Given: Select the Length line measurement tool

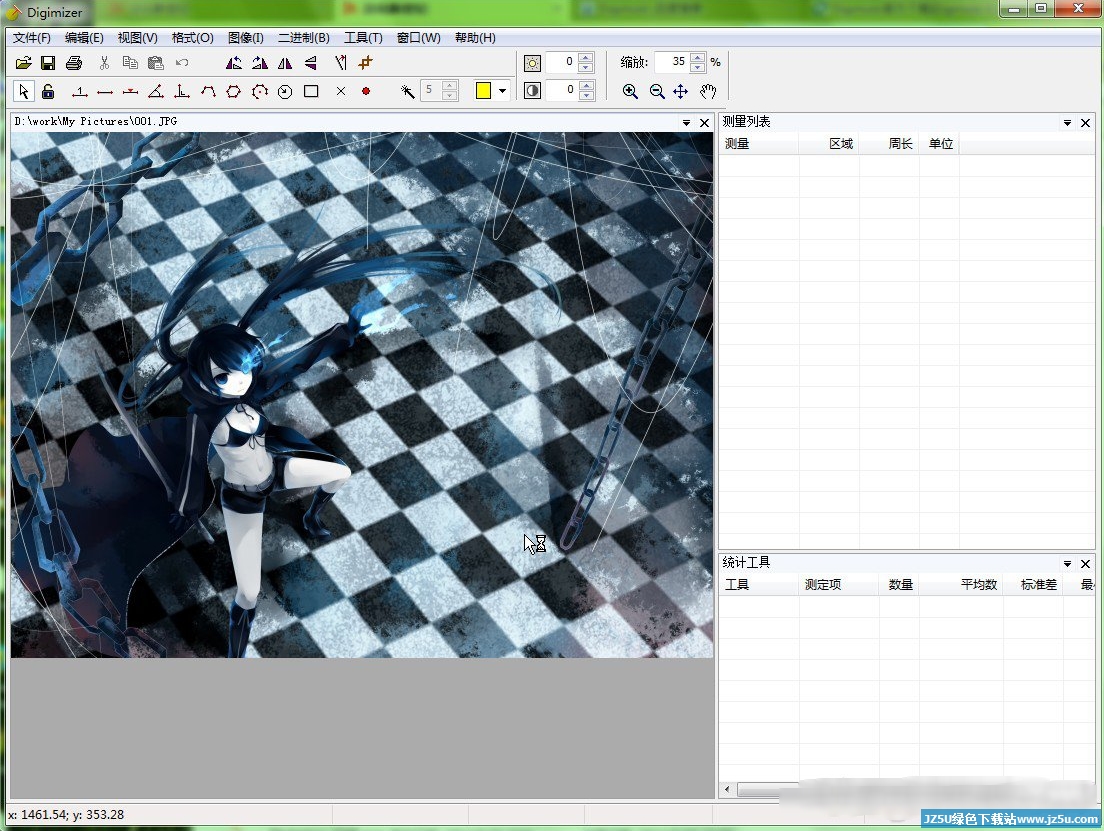Looking at the screenshot, I should (105, 92).
